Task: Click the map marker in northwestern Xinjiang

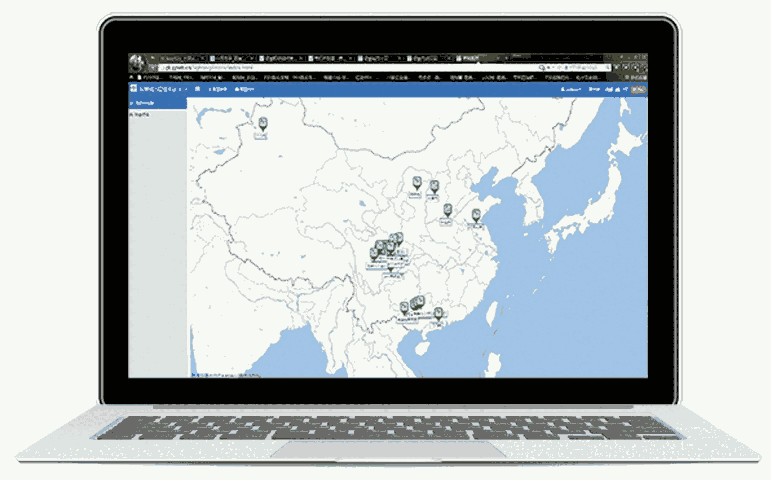Action: click(263, 123)
